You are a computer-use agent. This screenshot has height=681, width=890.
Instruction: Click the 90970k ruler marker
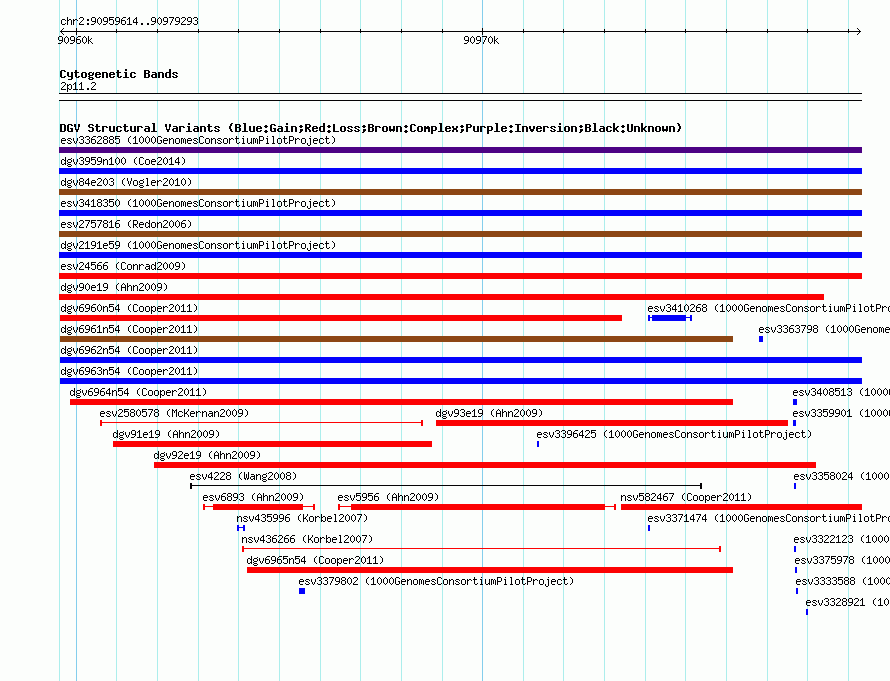[x=481, y=40]
